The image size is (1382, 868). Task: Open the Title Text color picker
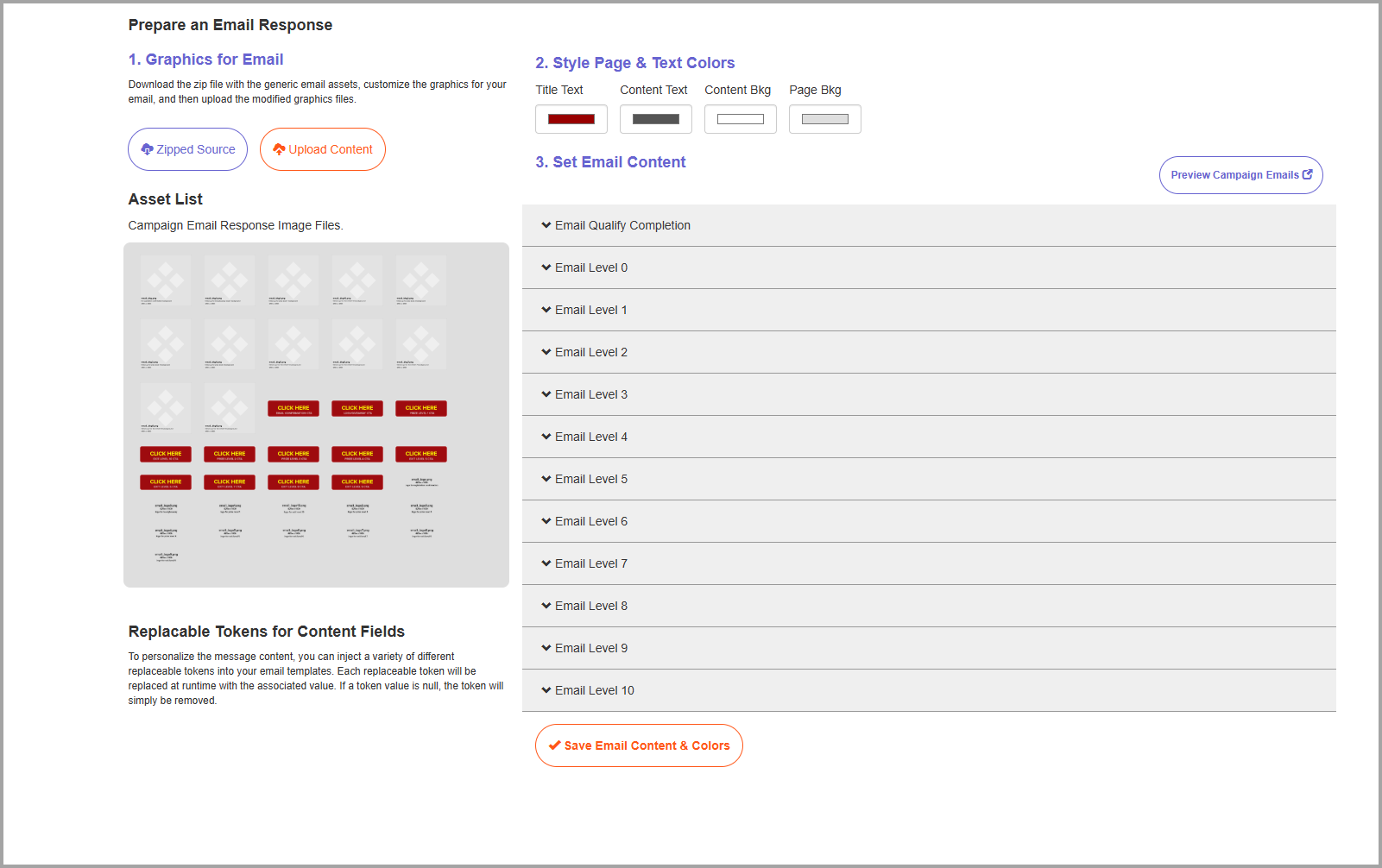pos(571,119)
